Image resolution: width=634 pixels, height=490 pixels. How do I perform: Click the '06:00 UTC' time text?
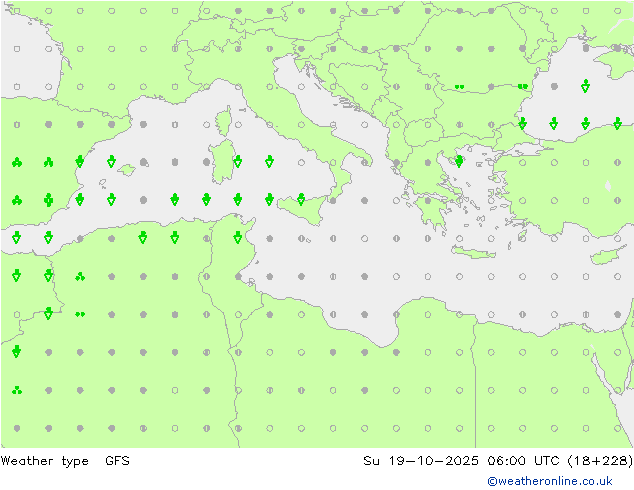pyautogui.click(x=524, y=460)
